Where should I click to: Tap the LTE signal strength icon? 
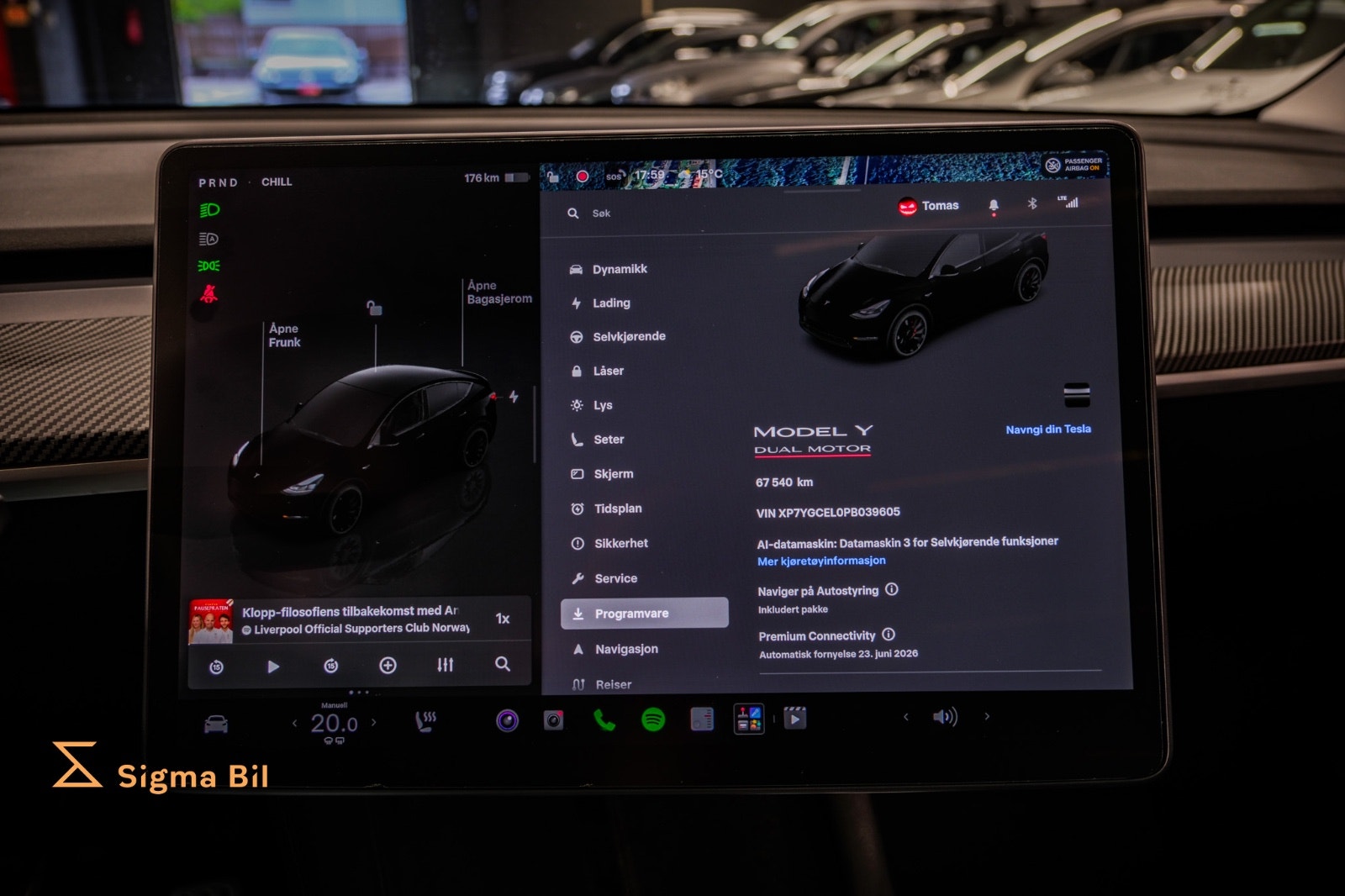(1068, 201)
